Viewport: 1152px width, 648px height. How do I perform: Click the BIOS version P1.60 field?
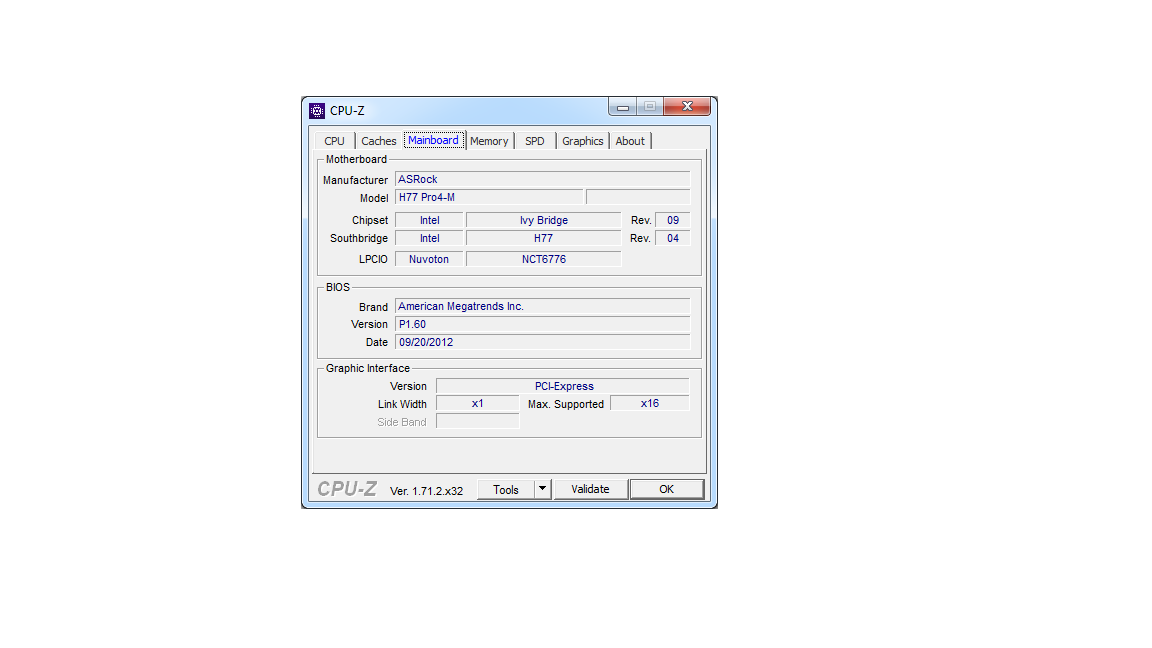click(543, 325)
